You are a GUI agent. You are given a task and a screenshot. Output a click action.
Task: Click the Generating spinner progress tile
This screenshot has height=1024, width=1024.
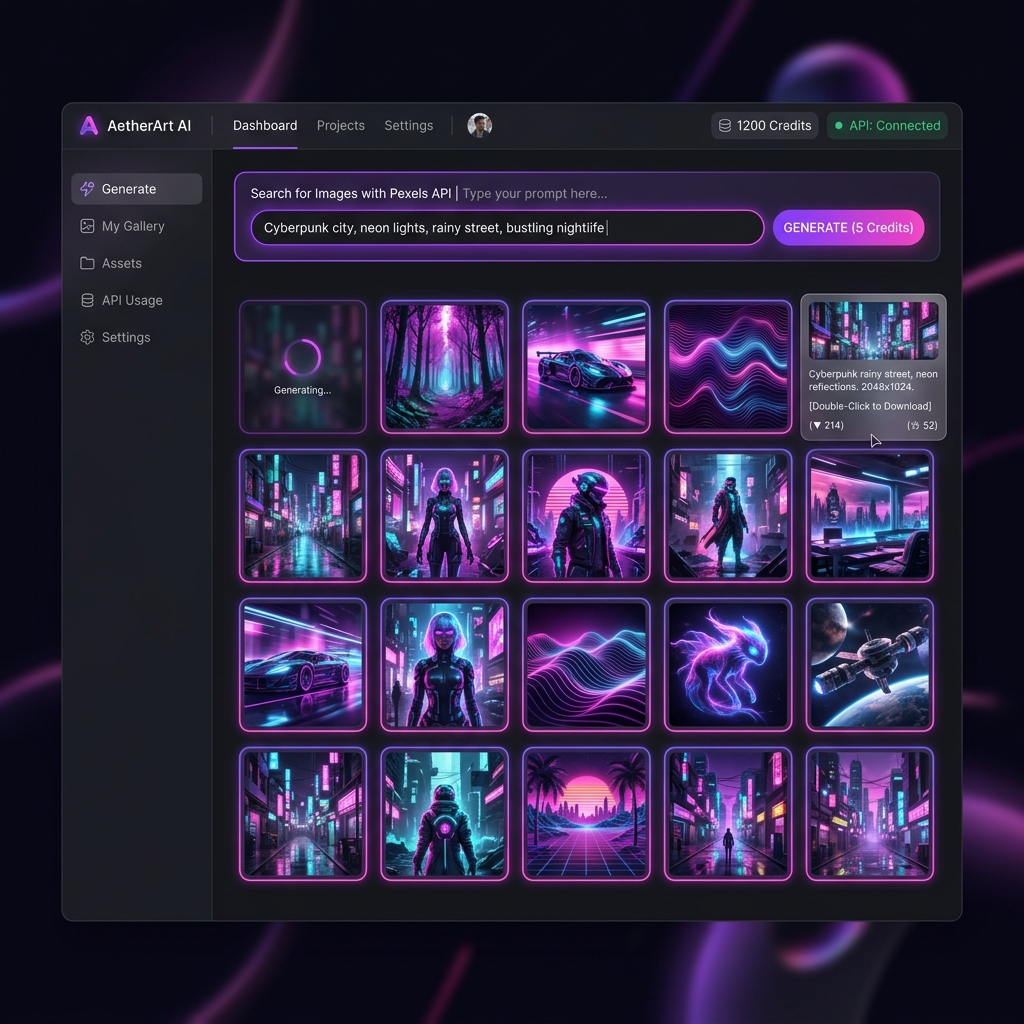click(303, 366)
